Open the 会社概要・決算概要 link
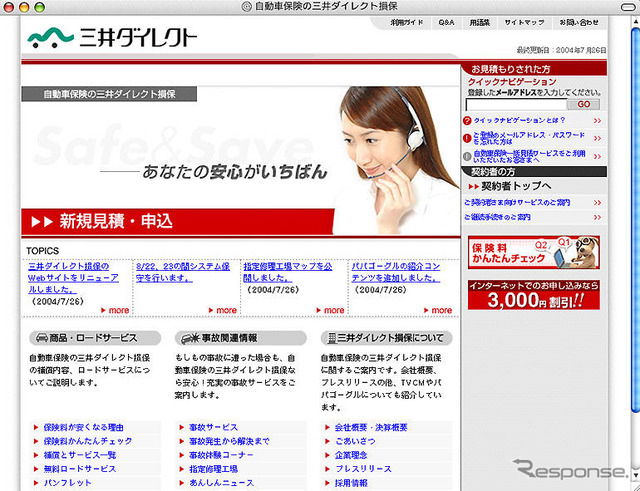Viewport: 640px width, 491px height. 371,427
